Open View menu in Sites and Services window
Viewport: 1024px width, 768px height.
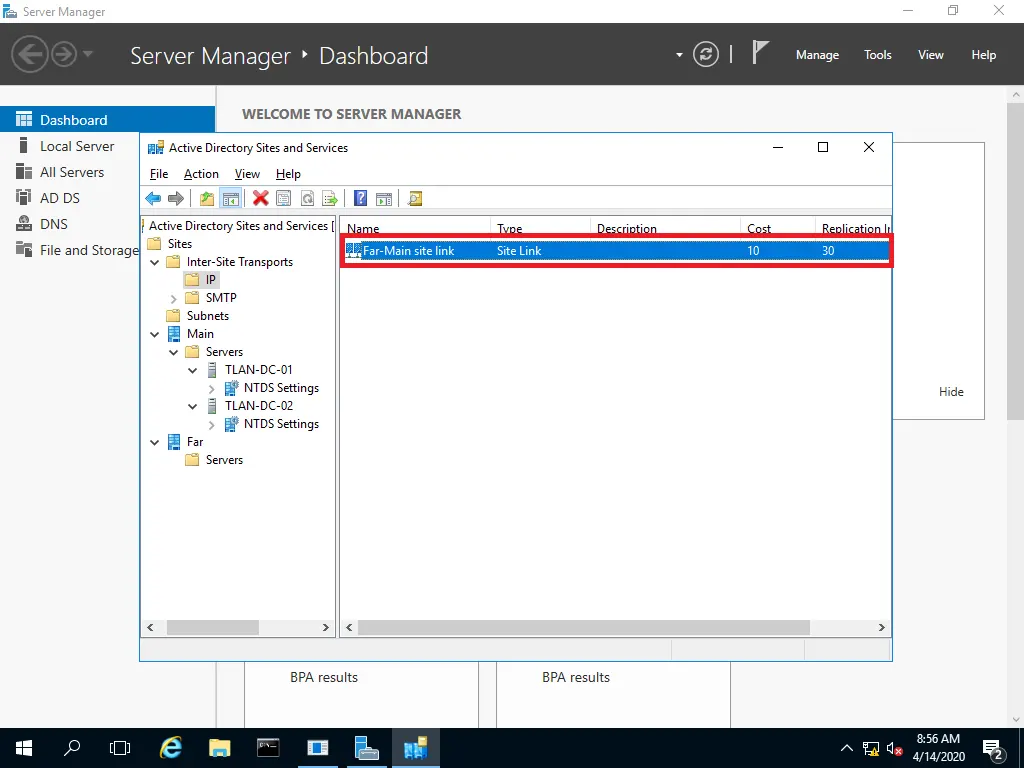tap(247, 174)
